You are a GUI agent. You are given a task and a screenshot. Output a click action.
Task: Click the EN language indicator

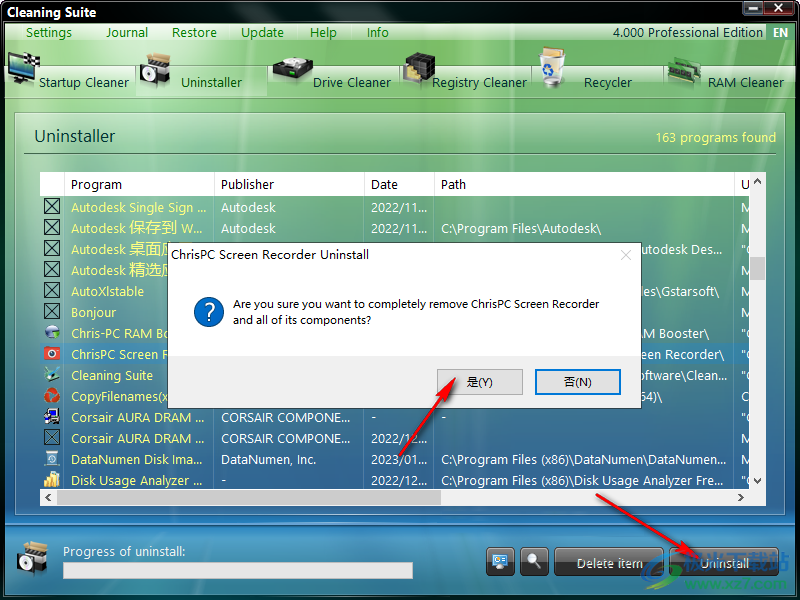click(780, 33)
